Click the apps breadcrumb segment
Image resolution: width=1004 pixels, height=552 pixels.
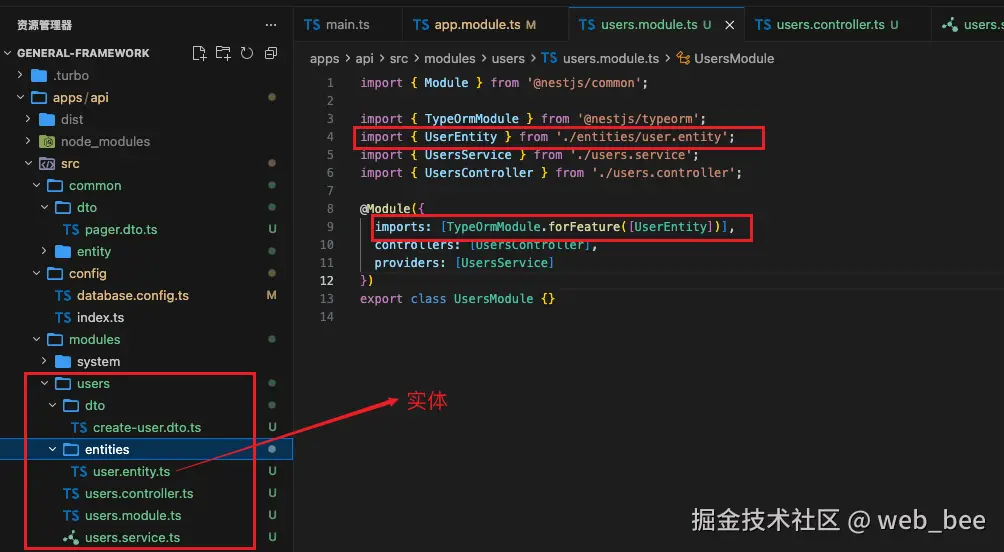click(x=325, y=59)
